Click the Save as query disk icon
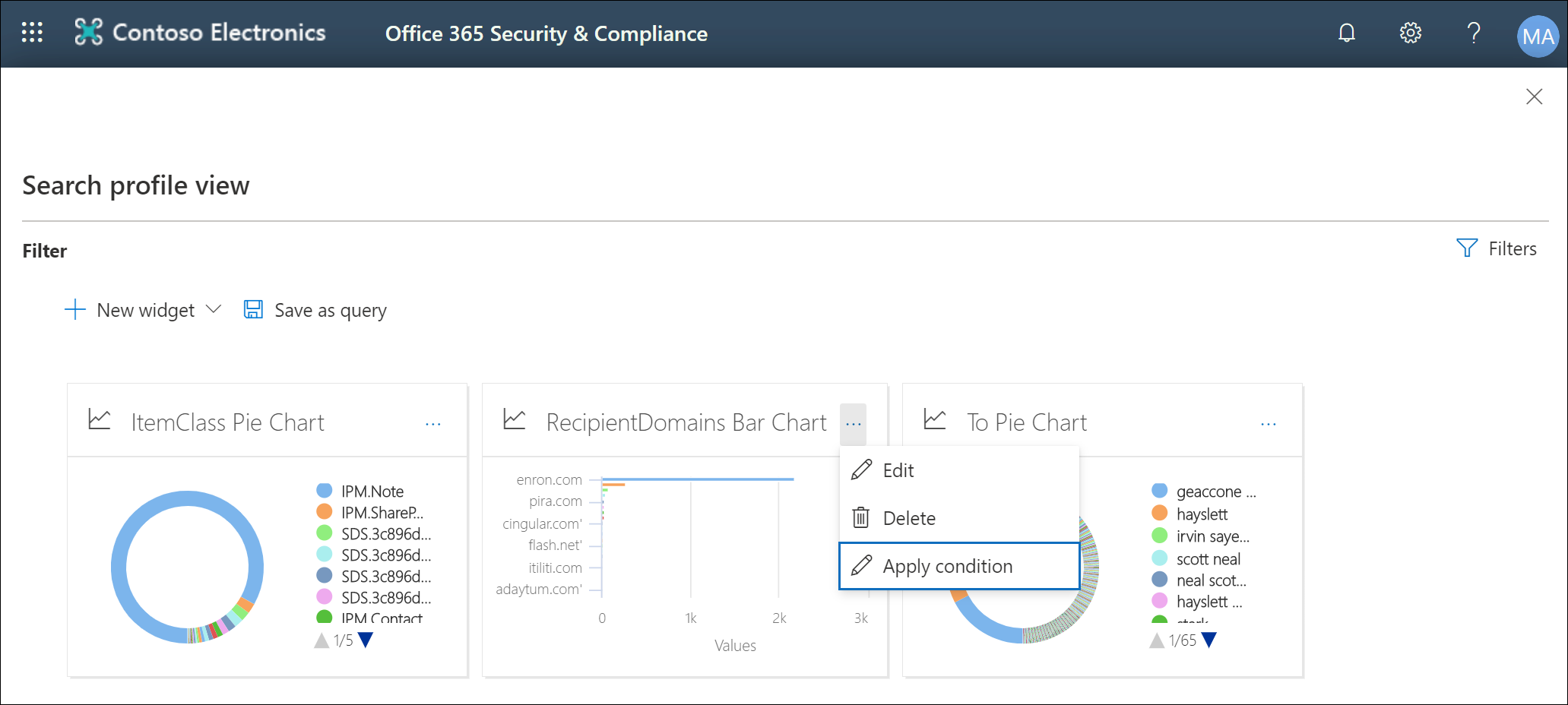This screenshot has height=705, width=1568. [253, 309]
